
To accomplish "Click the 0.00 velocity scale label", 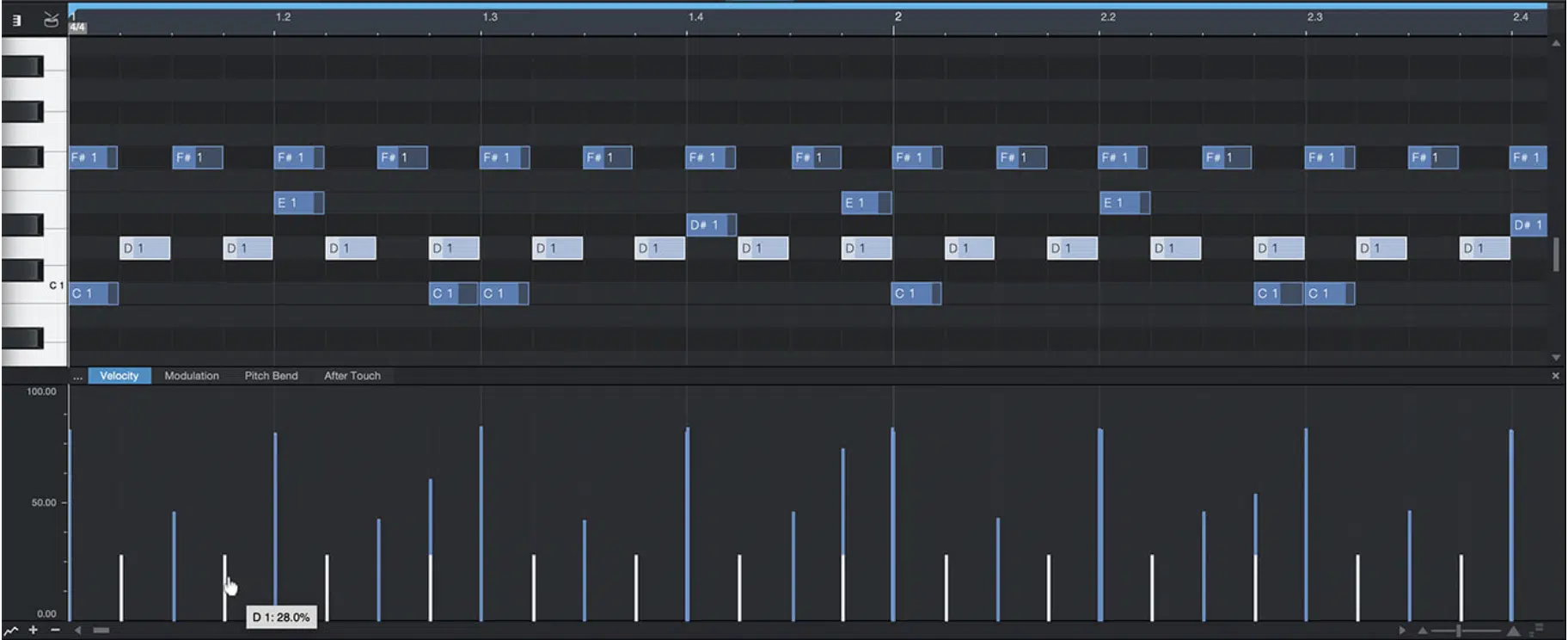I will click(x=46, y=613).
